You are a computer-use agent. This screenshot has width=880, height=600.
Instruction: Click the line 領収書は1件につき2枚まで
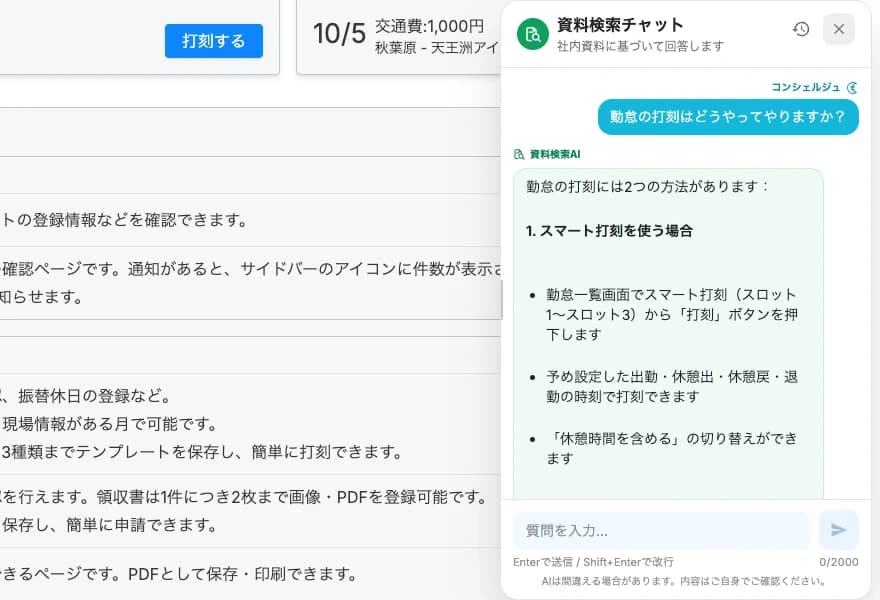pos(245,497)
